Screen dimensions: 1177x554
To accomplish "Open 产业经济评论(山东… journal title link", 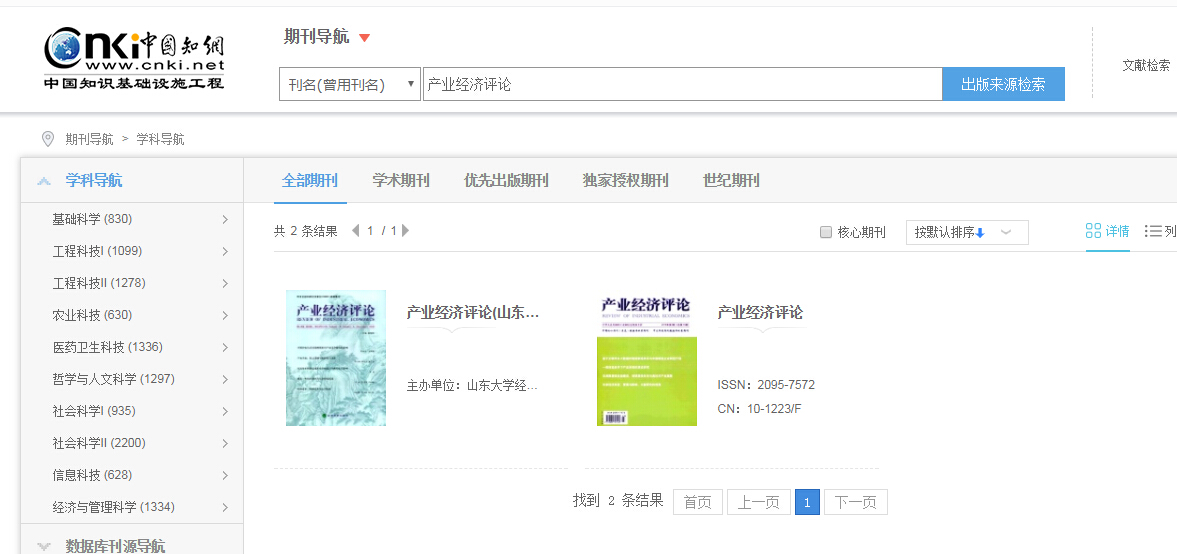I will point(473,312).
